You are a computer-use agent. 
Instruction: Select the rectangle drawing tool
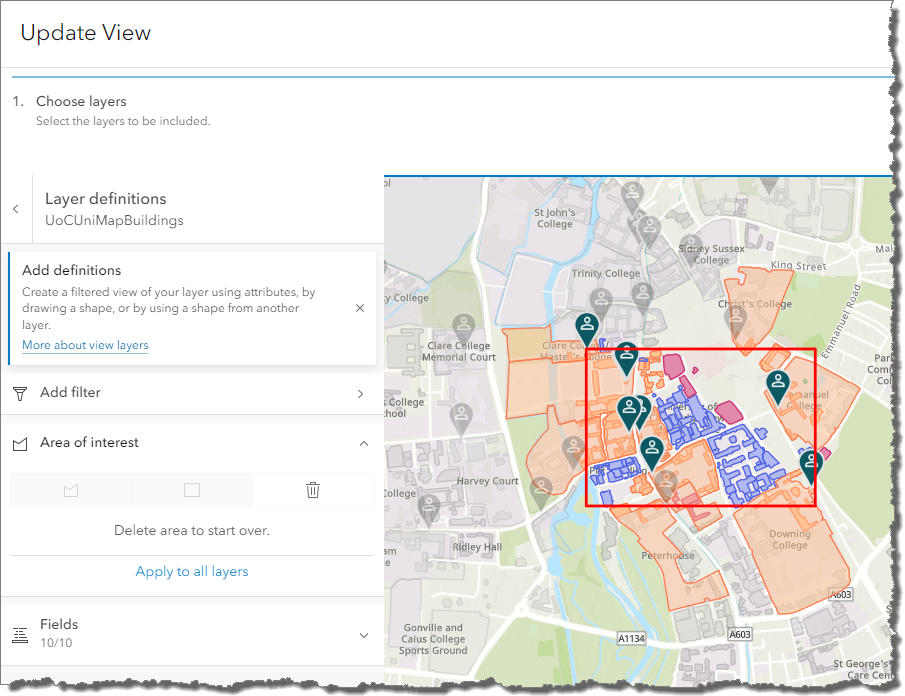[192, 490]
